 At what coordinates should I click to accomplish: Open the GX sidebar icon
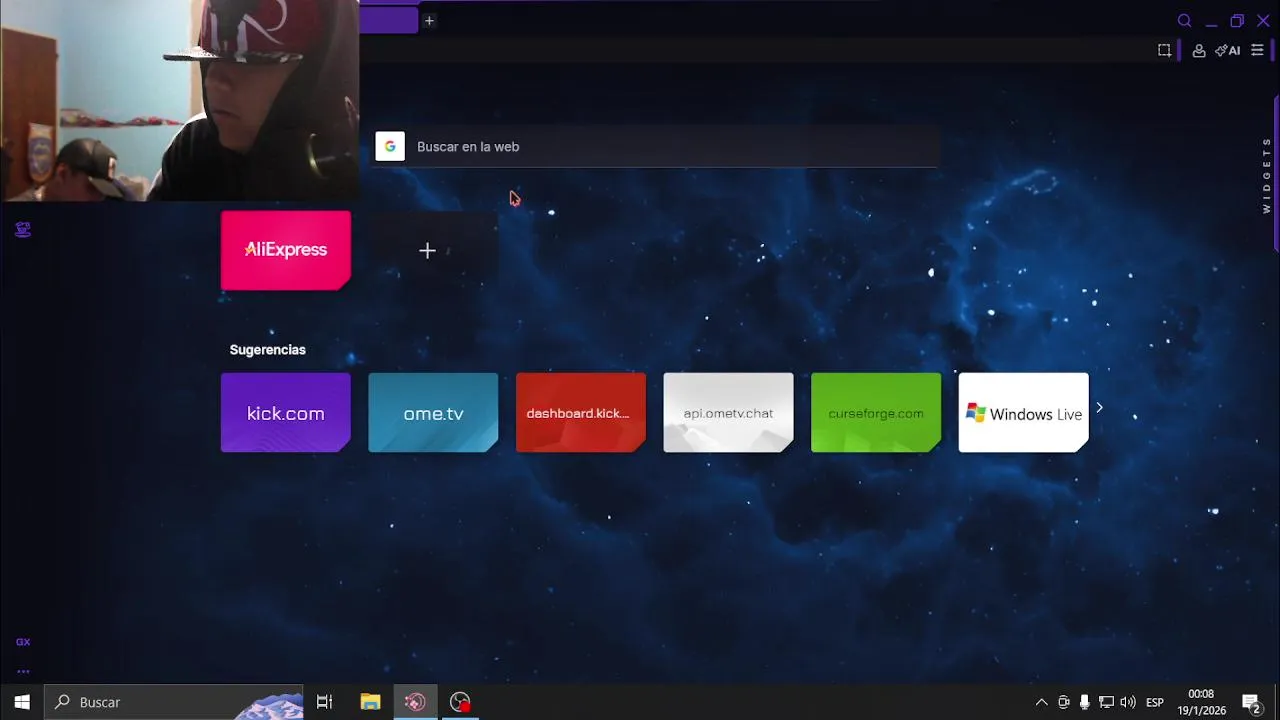[23, 642]
